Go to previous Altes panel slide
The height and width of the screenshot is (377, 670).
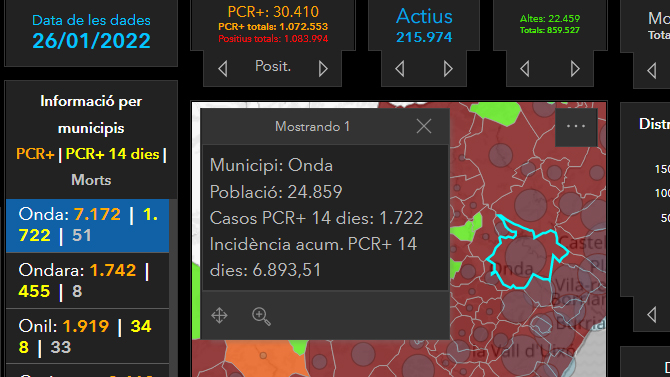point(525,68)
